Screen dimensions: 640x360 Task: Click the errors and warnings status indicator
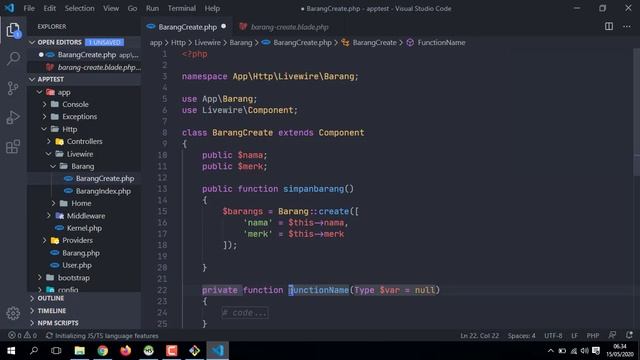pos(22,336)
